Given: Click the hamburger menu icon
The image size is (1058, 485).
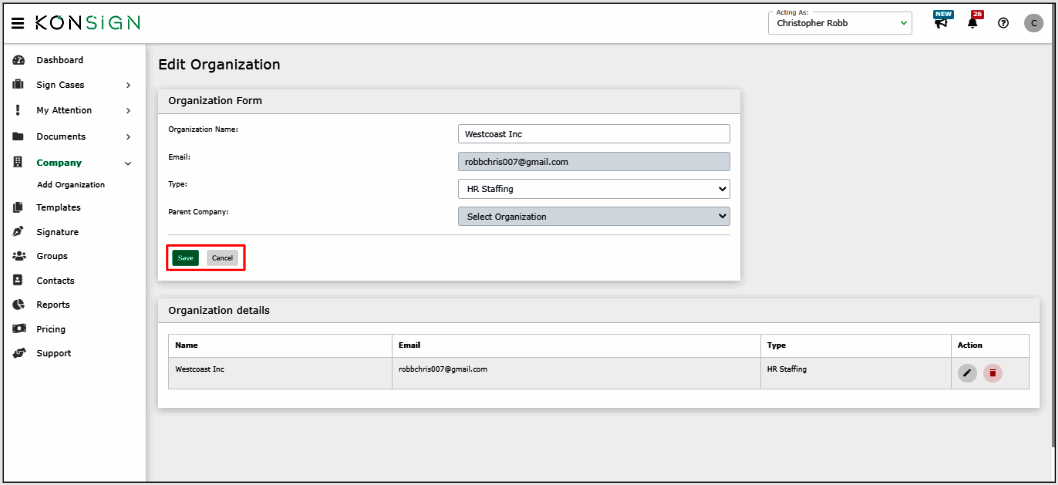Looking at the screenshot, I should click(x=18, y=23).
